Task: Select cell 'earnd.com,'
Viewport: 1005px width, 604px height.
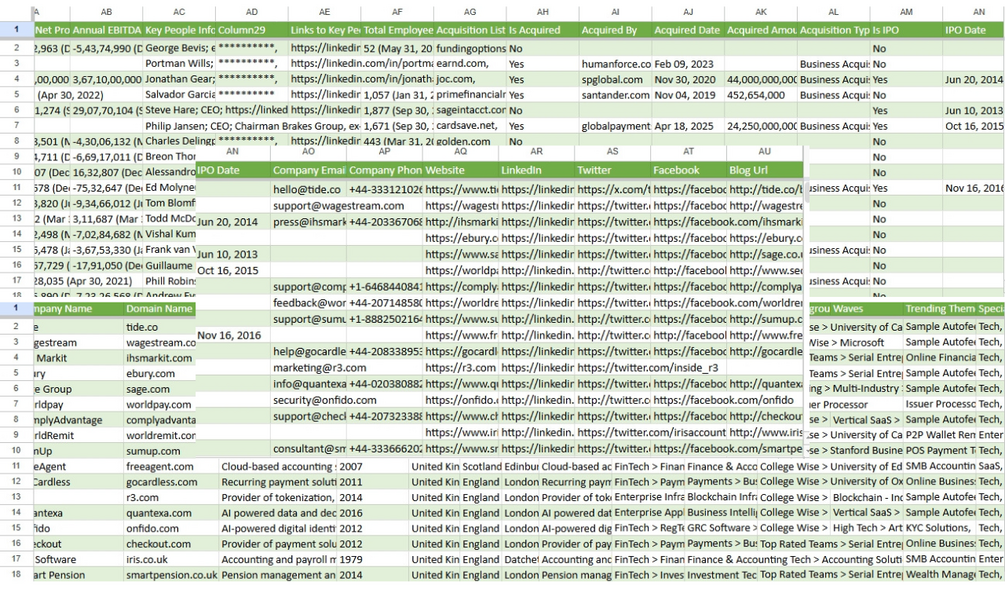Action: point(470,63)
